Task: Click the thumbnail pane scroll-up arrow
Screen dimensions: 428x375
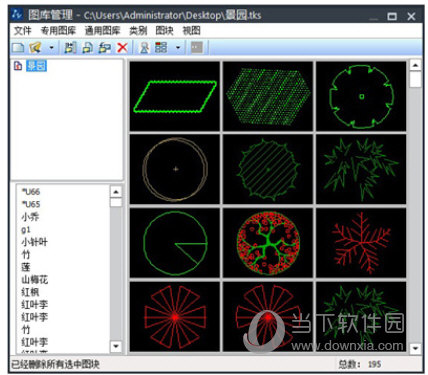Action: (x=415, y=65)
